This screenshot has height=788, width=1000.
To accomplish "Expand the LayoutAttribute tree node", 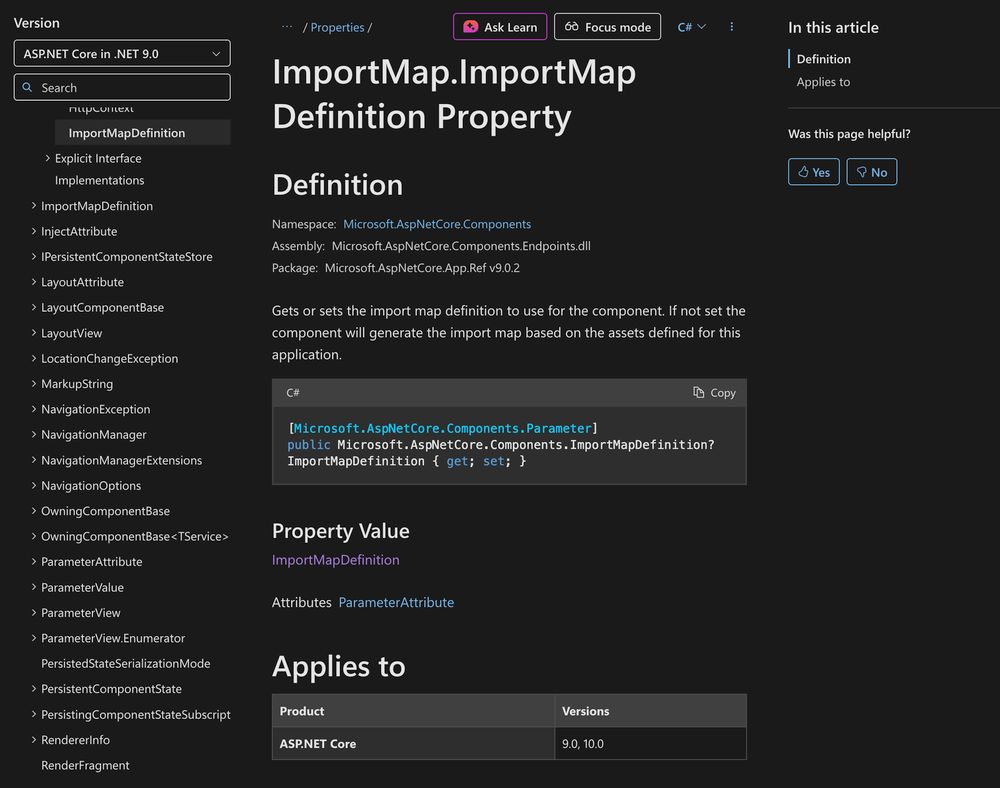I will pos(34,282).
